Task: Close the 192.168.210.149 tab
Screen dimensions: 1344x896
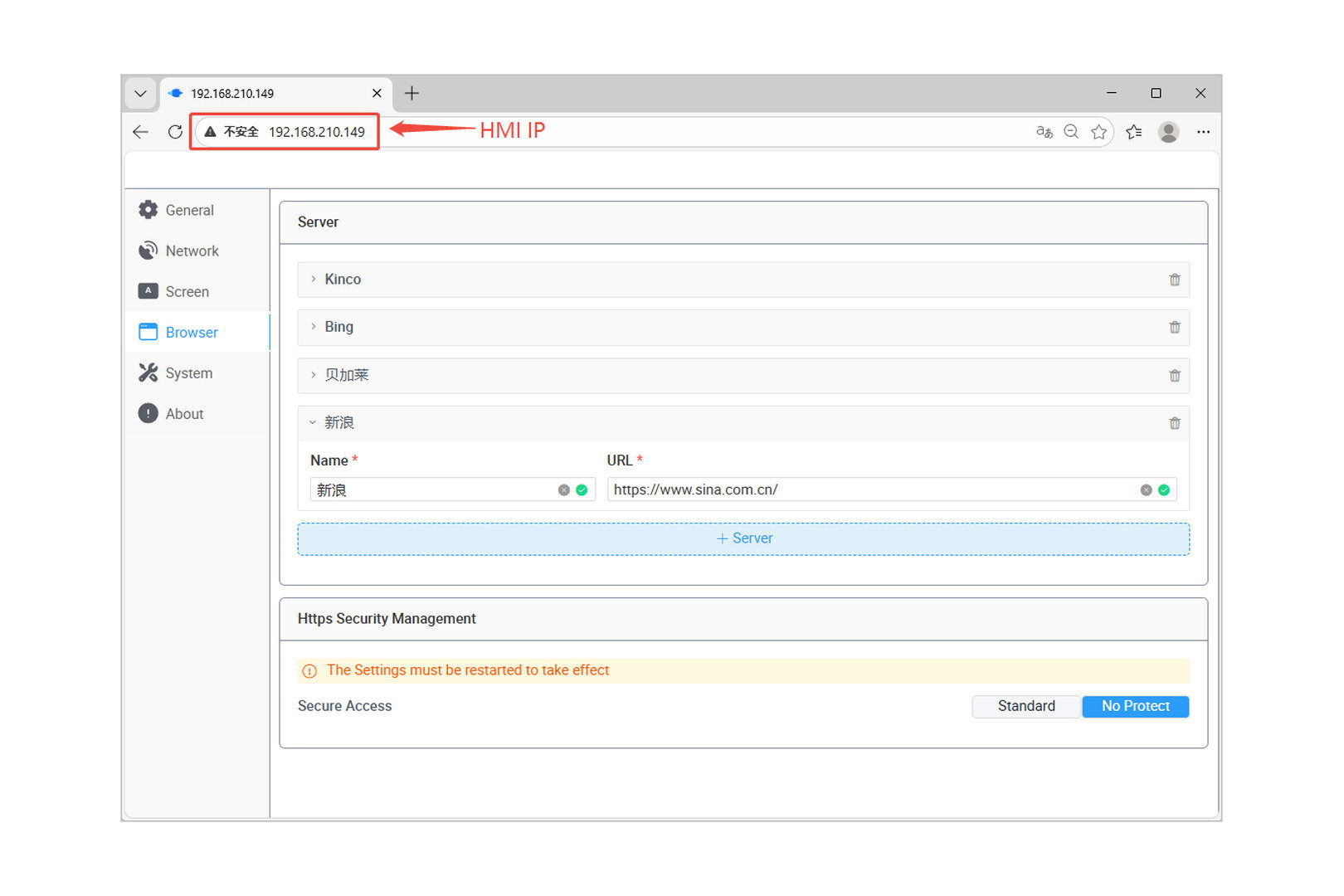Action: [377, 93]
